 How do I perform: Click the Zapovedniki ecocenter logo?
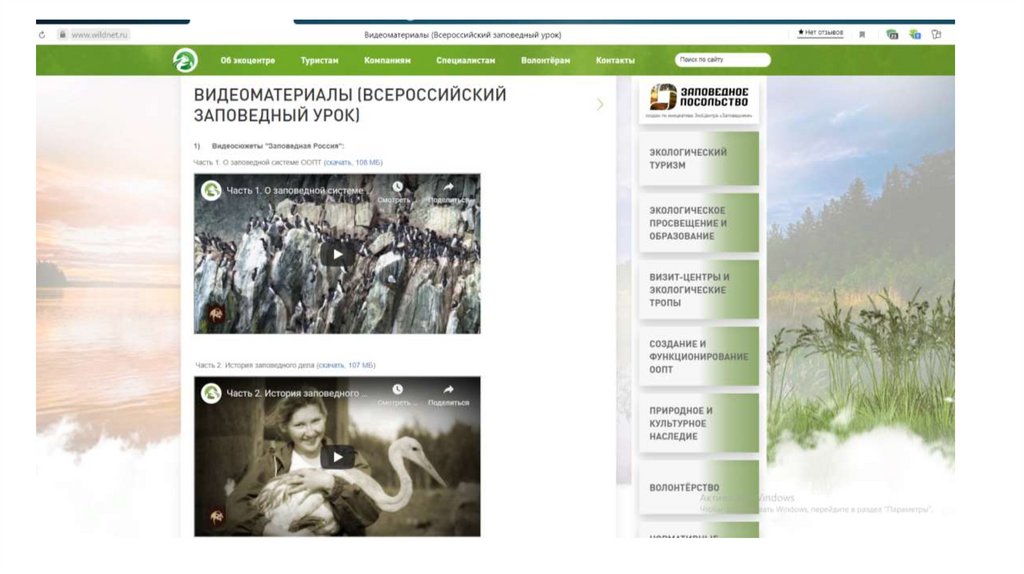pos(185,60)
